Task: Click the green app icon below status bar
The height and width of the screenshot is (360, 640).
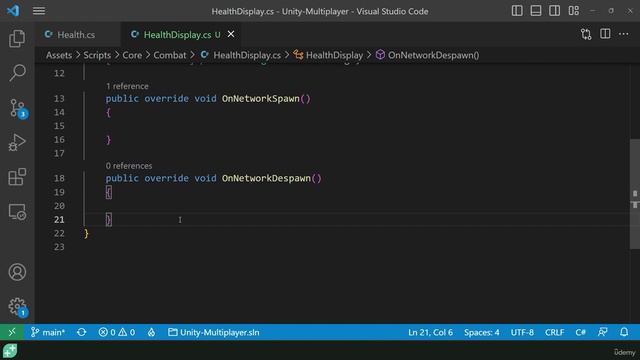Action: 10,351
